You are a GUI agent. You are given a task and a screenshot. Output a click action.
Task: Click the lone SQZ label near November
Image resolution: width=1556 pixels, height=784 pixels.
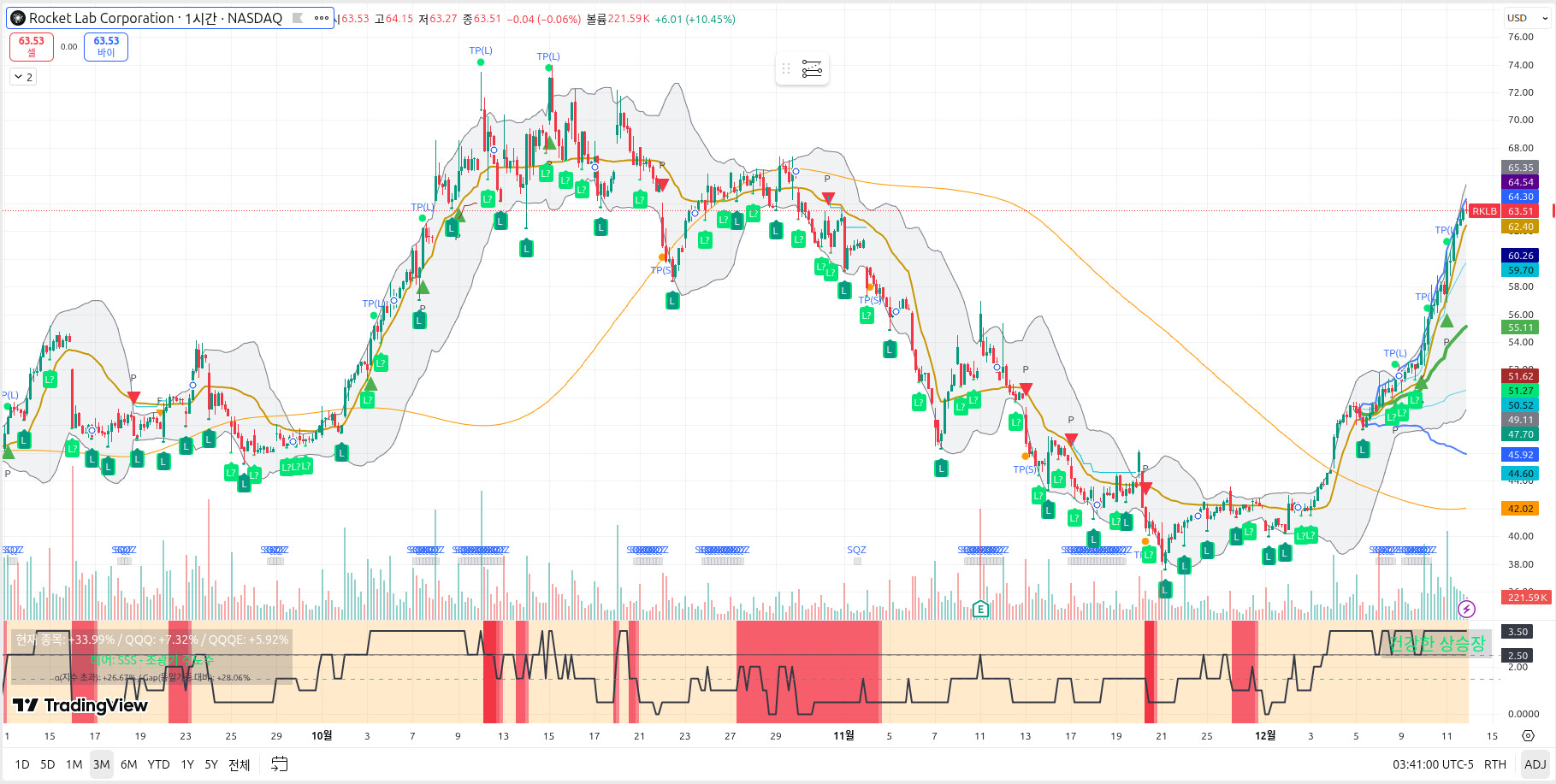(x=856, y=550)
